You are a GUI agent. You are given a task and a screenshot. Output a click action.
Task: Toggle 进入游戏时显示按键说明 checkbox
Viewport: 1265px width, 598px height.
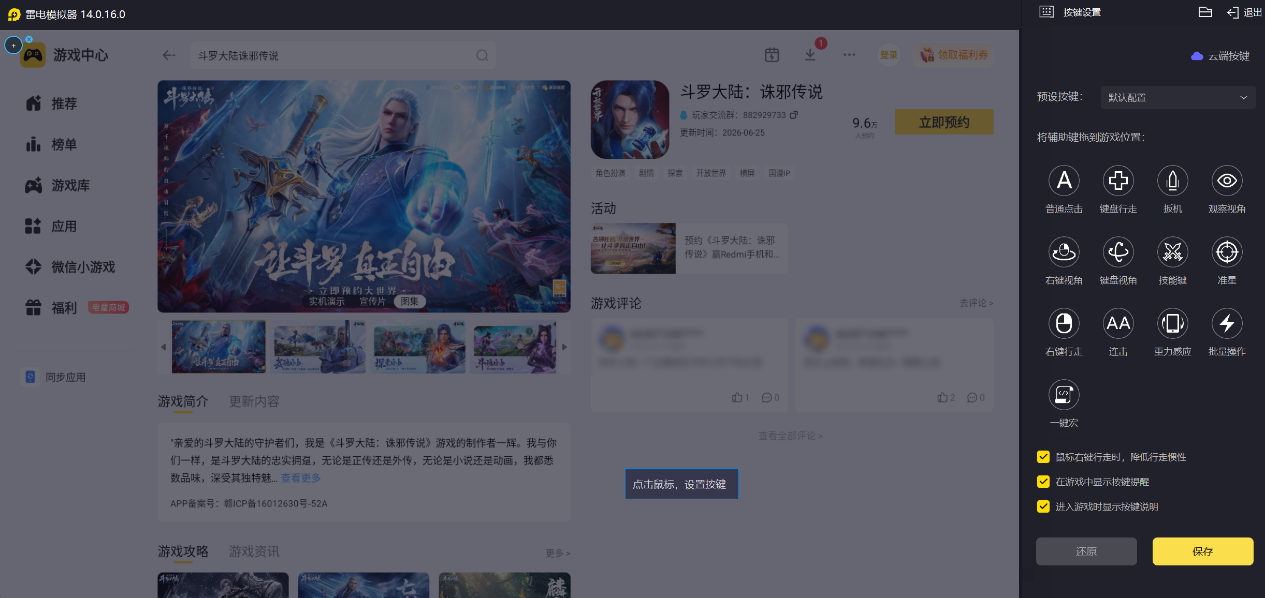[x=1043, y=506]
